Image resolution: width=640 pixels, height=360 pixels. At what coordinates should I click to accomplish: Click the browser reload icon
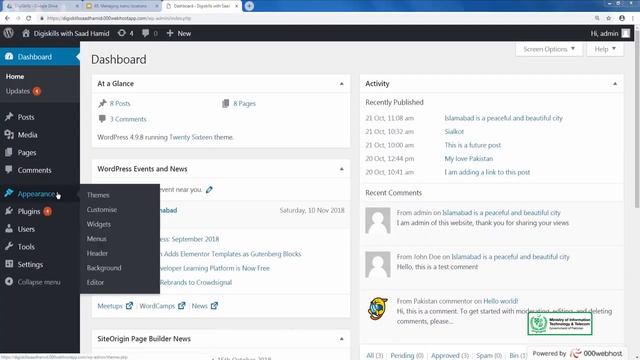pos(29,18)
